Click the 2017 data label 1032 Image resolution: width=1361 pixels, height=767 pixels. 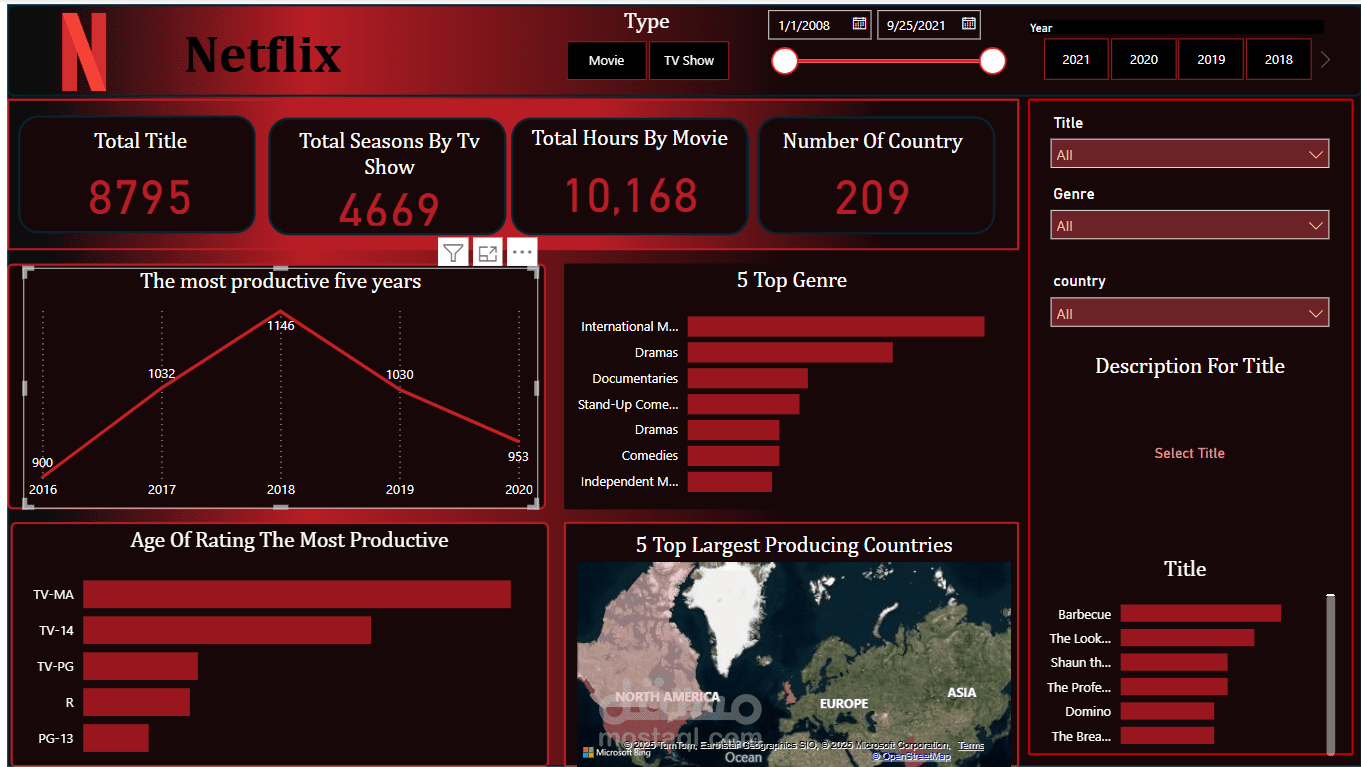click(x=161, y=374)
